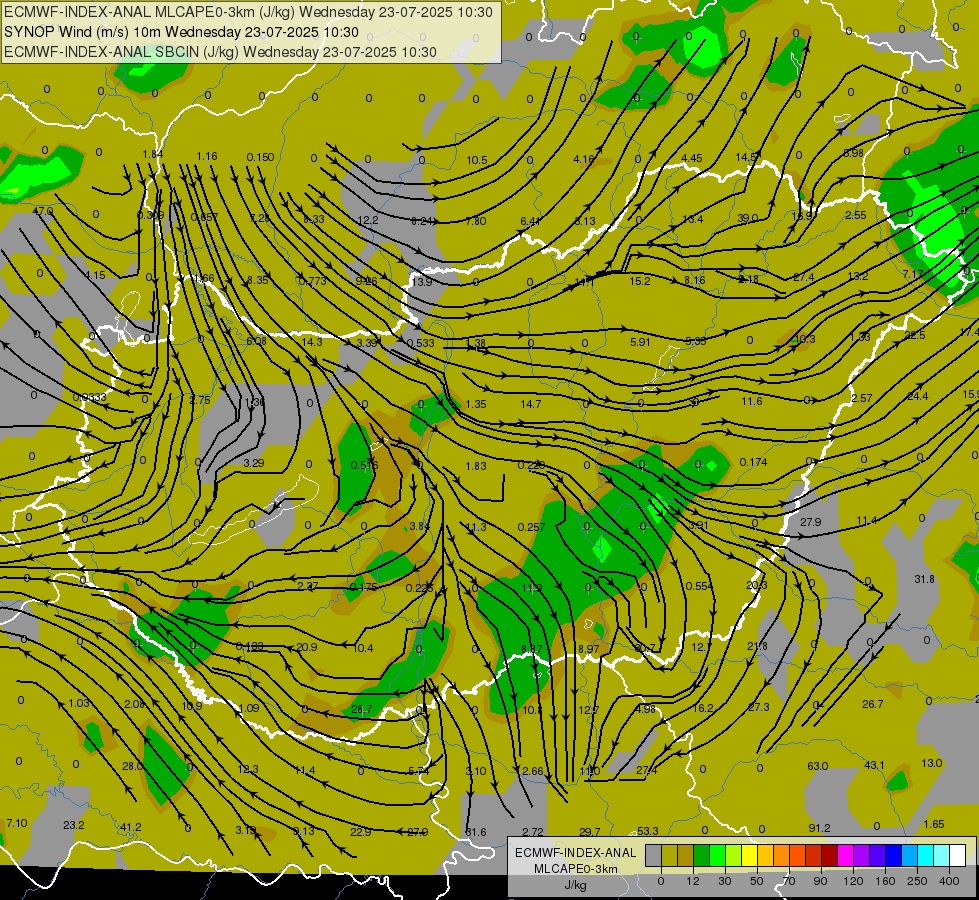Click the map value 0.257

(x=531, y=527)
